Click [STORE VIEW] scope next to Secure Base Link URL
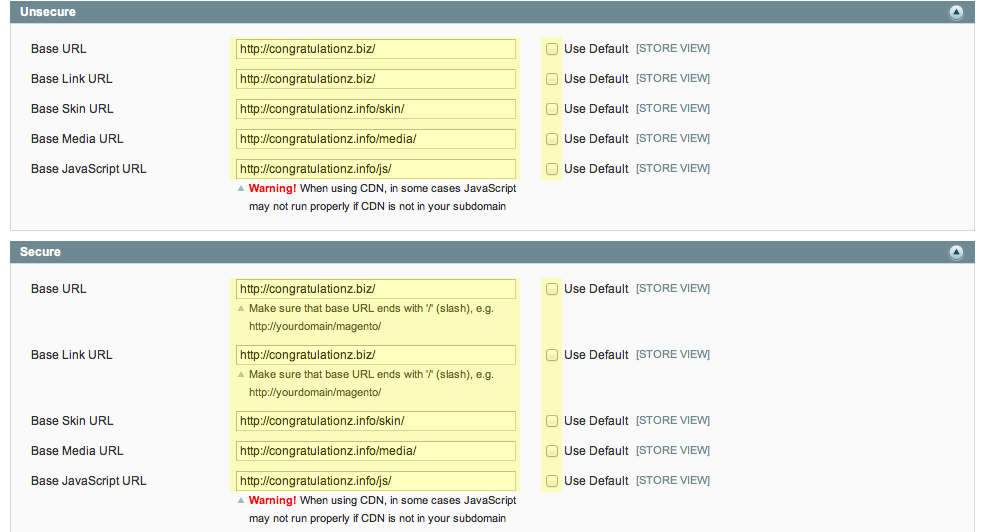985x532 pixels. (x=673, y=354)
